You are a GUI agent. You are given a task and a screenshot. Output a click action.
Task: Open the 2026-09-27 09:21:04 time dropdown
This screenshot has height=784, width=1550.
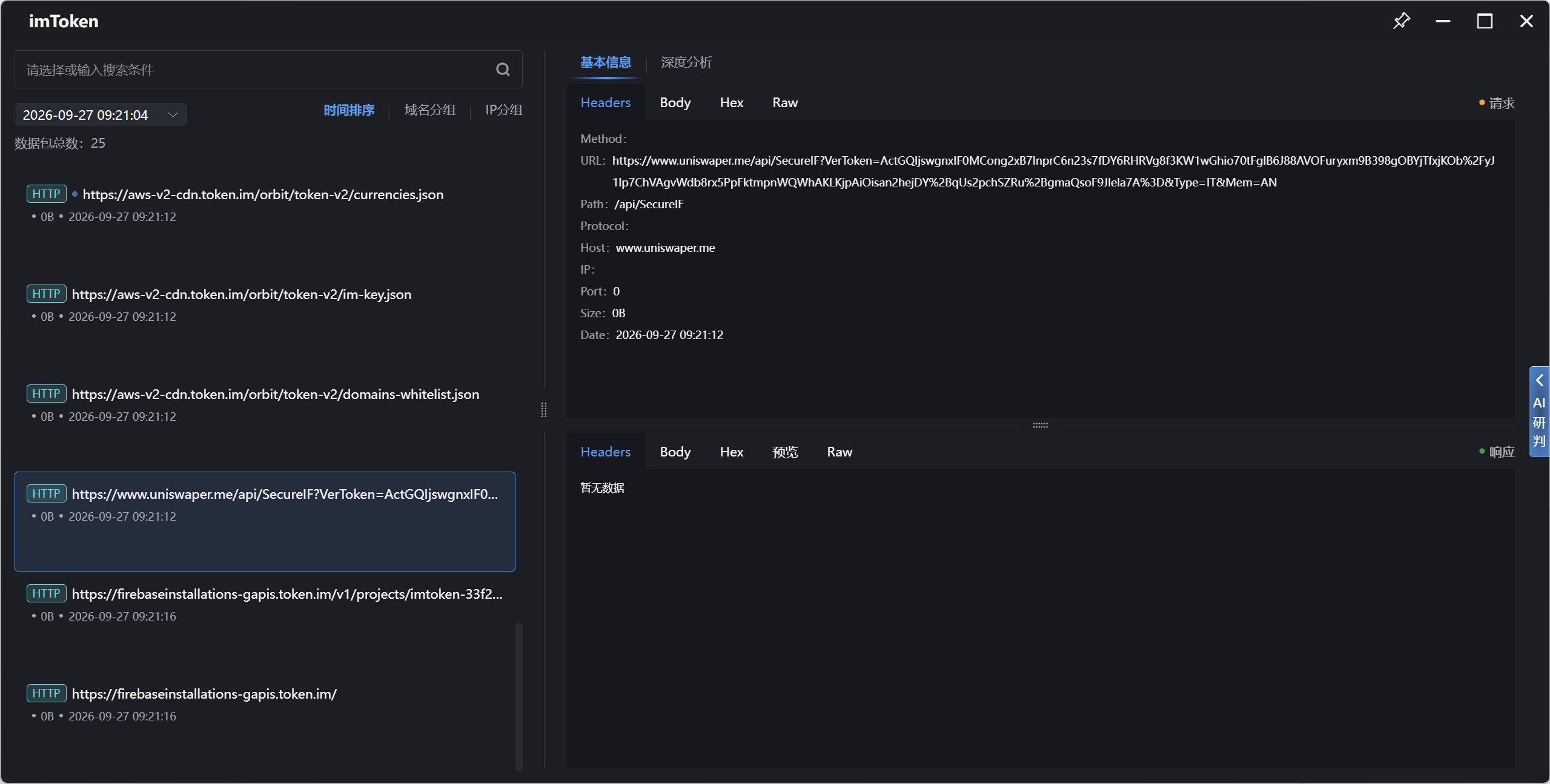[101, 114]
